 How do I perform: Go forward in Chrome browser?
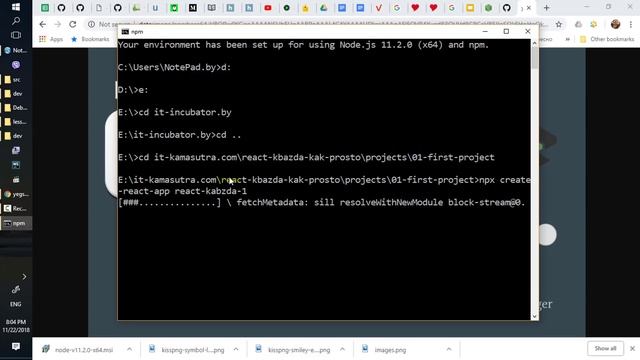click(x=58, y=24)
